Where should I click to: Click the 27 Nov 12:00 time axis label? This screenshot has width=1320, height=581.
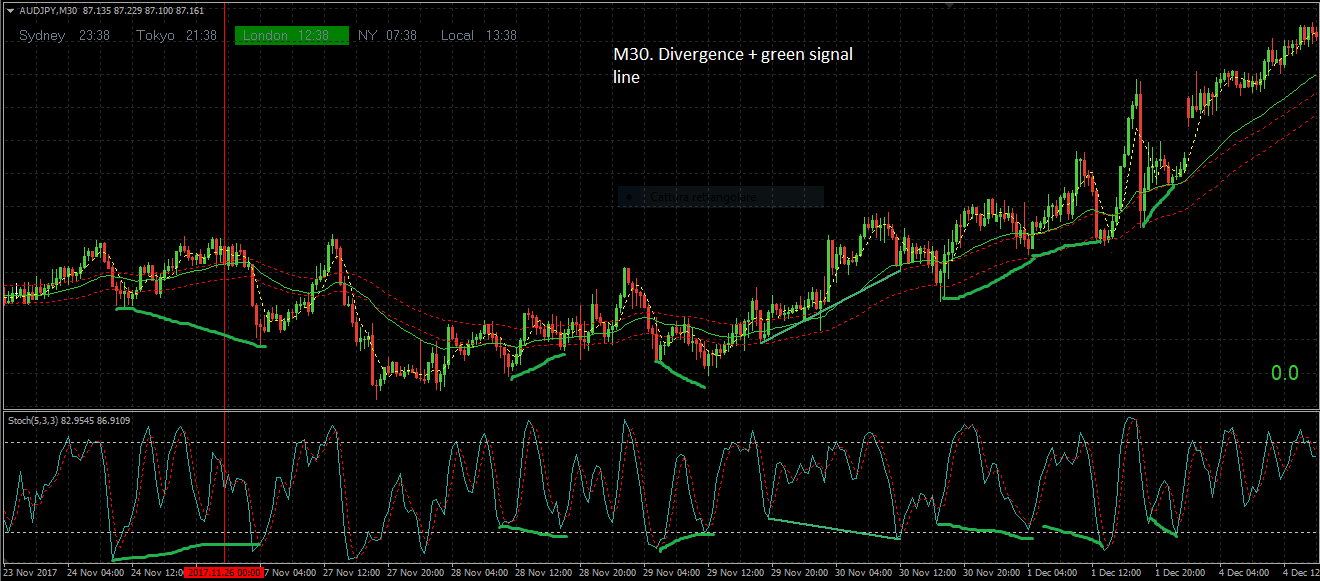click(x=355, y=573)
